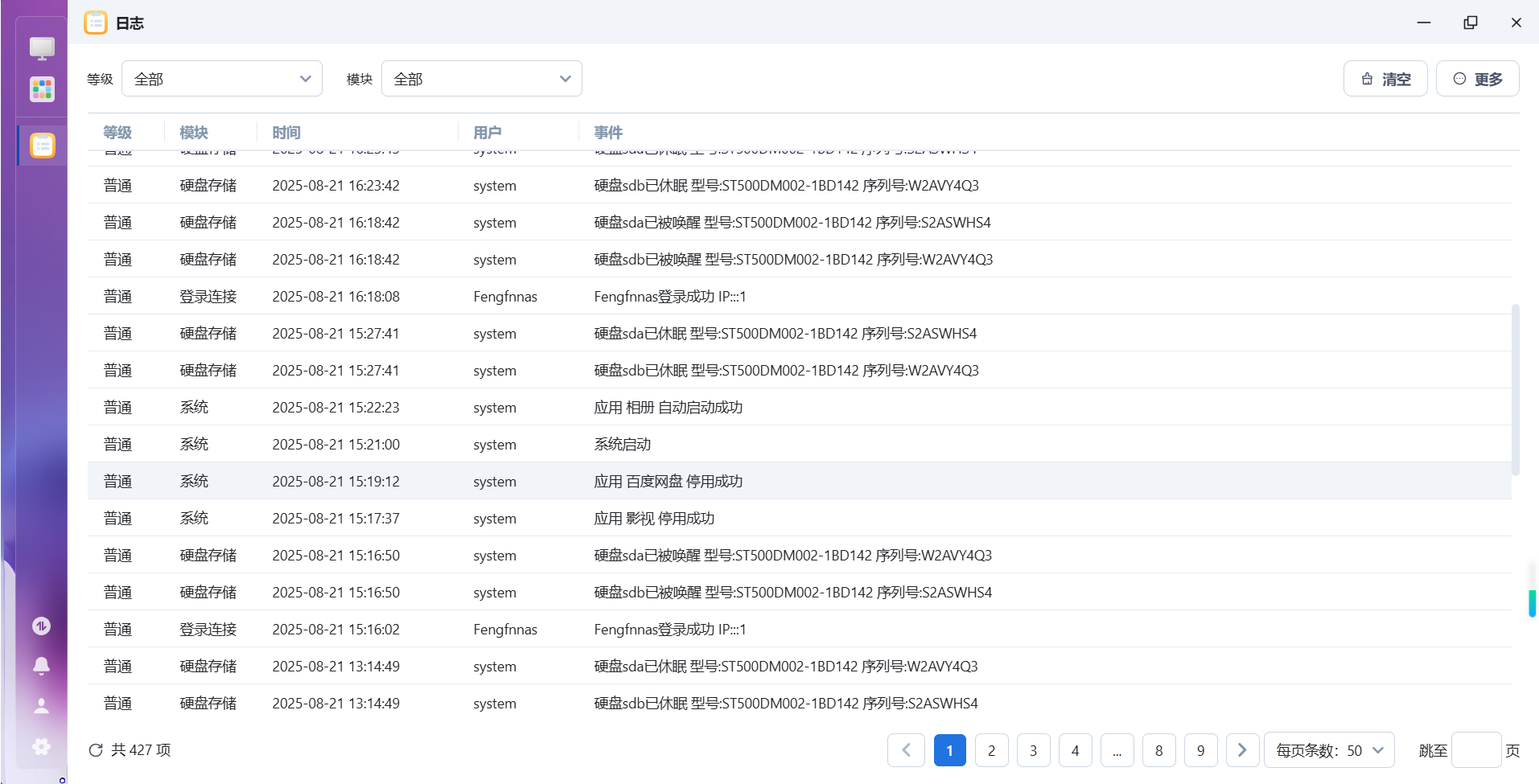Open the task activity icon in sidebar
The image size is (1539, 784).
(41, 626)
